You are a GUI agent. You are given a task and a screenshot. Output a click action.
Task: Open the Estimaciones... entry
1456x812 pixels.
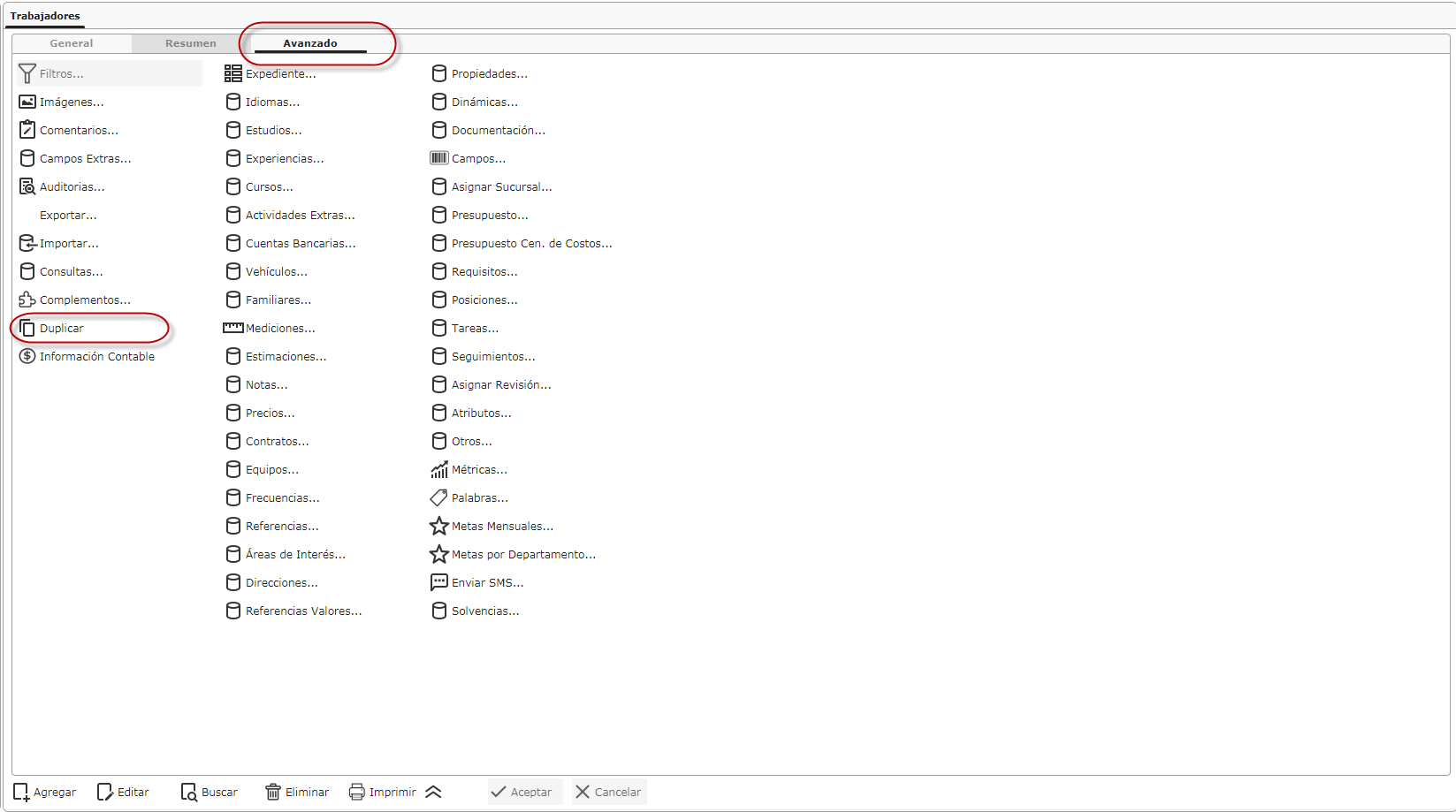point(286,356)
